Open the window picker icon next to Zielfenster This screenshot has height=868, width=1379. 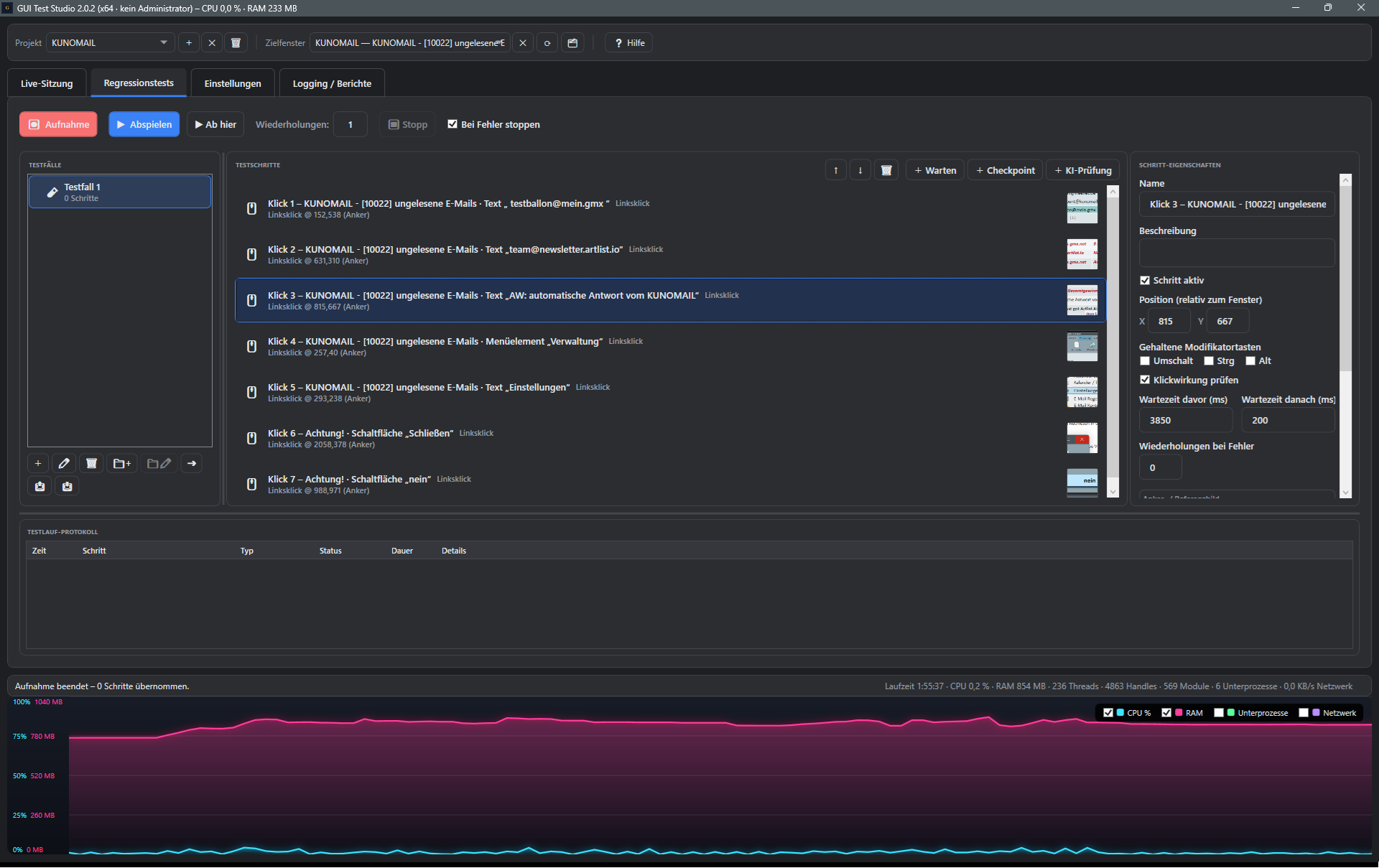[572, 43]
